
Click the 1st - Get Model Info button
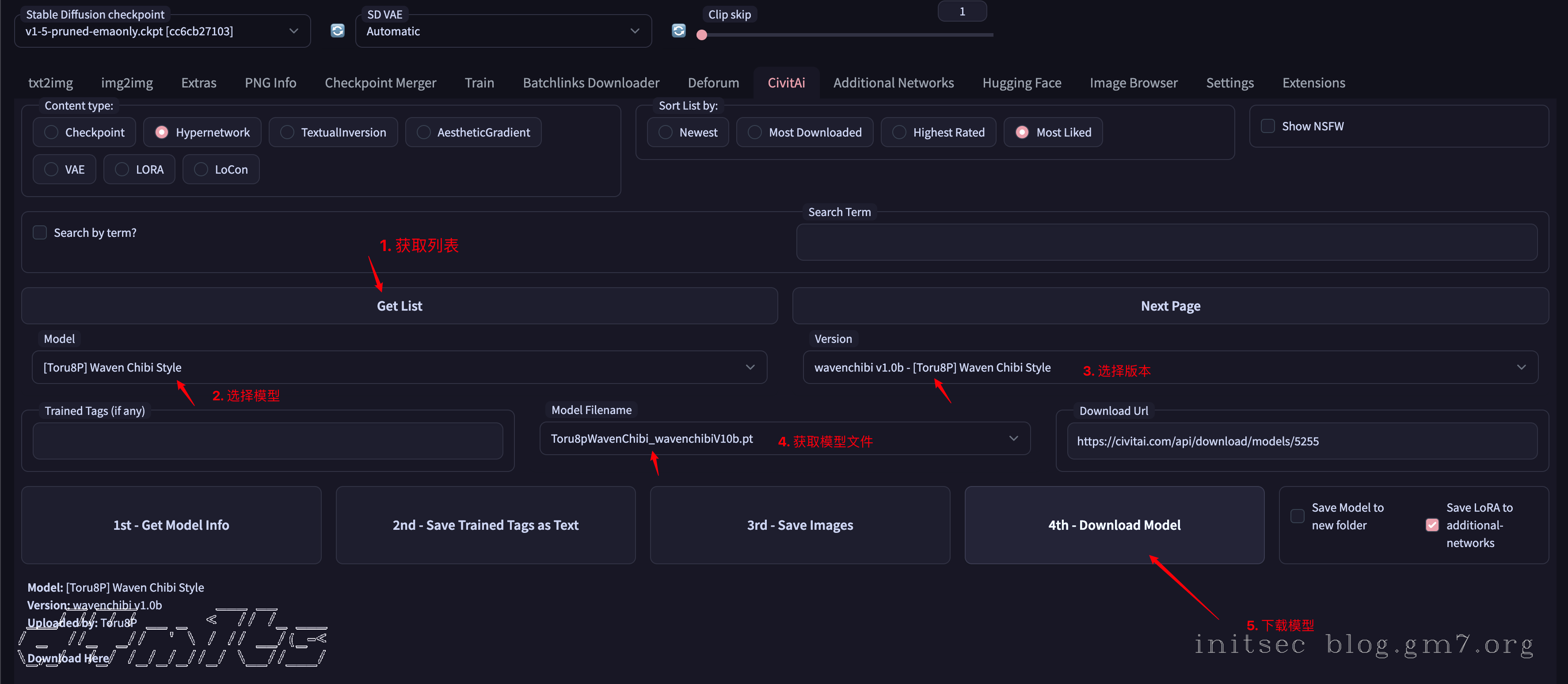coord(171,524)
